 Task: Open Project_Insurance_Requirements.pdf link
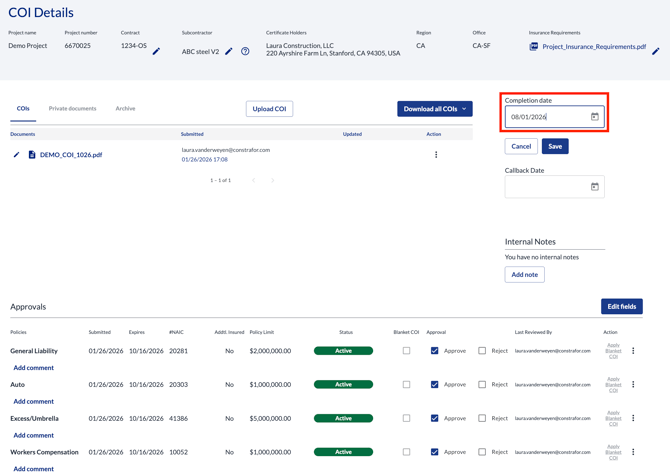[594, 46]
